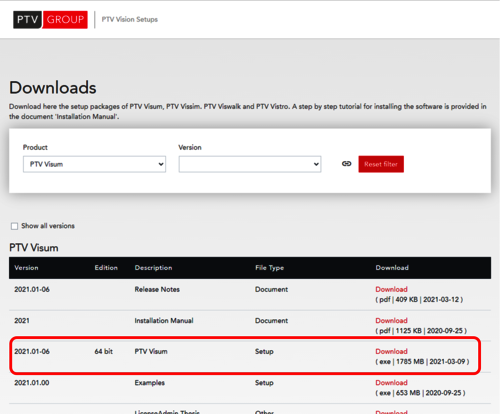Click the Version column header
Image resolution: width=500 pixels, height=414 pixels.
pyautogui.click(x=26, y=268)
